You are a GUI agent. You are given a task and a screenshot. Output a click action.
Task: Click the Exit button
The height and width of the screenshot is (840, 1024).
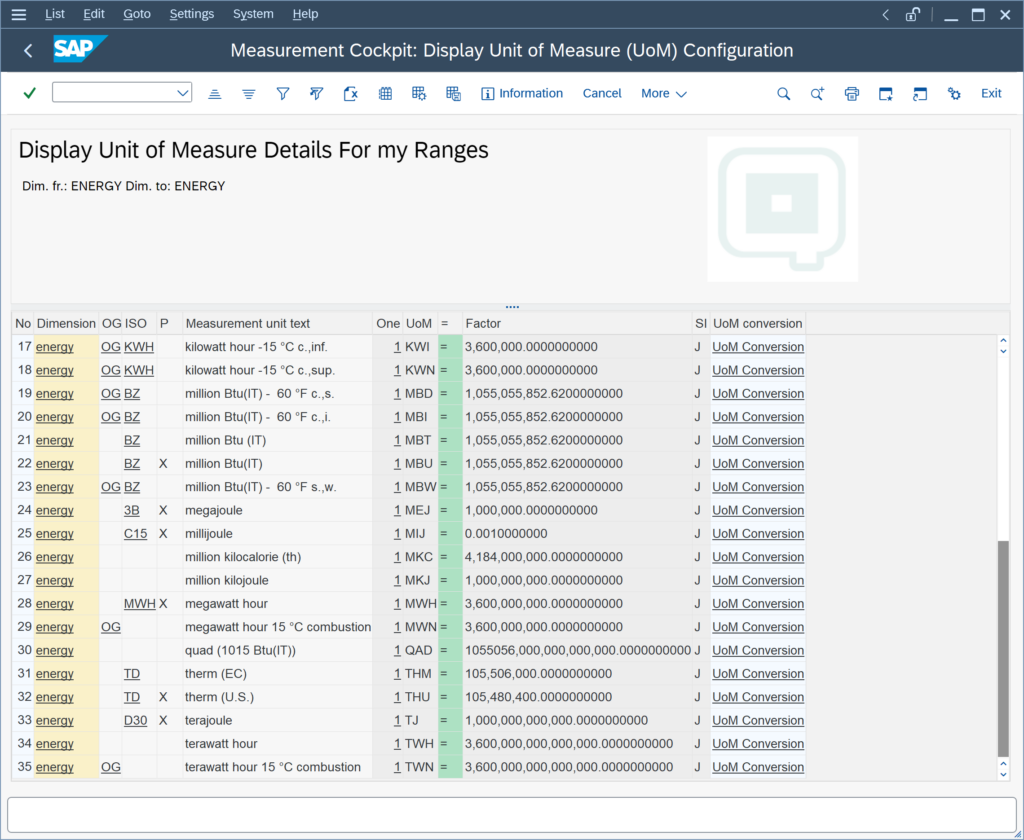[991, 93]
